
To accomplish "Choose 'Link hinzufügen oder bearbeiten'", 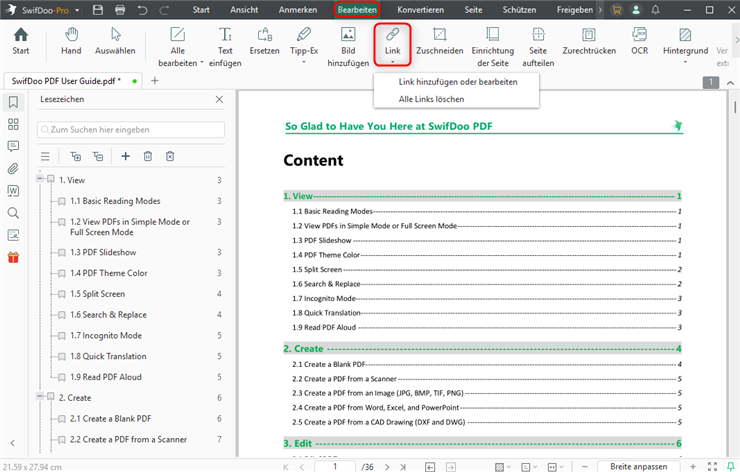I will (x=456, y=82).
